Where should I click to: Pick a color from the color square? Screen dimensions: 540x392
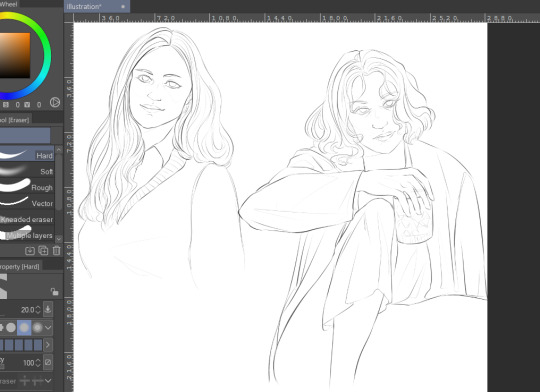click(15, 55)
